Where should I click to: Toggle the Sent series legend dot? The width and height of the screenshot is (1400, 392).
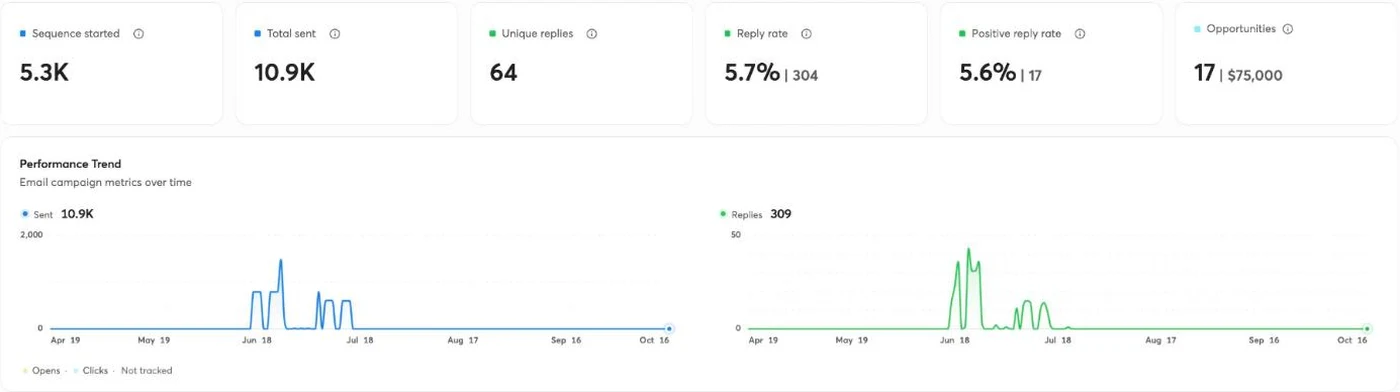[x=24, y=215]
